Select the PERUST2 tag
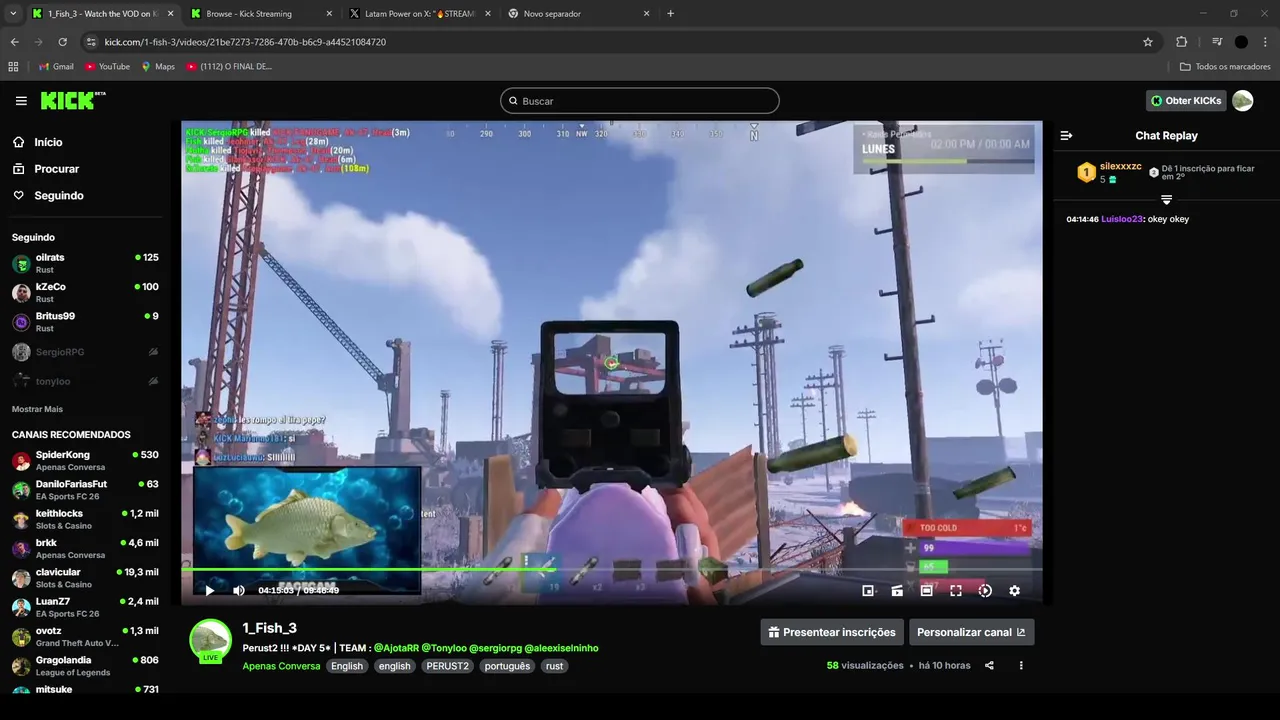 point(447,666)
